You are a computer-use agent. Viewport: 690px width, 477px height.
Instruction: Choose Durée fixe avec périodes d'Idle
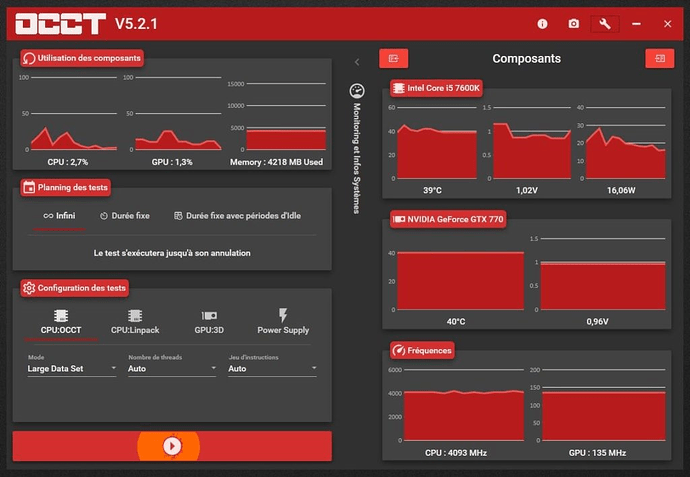pos(237,215)
